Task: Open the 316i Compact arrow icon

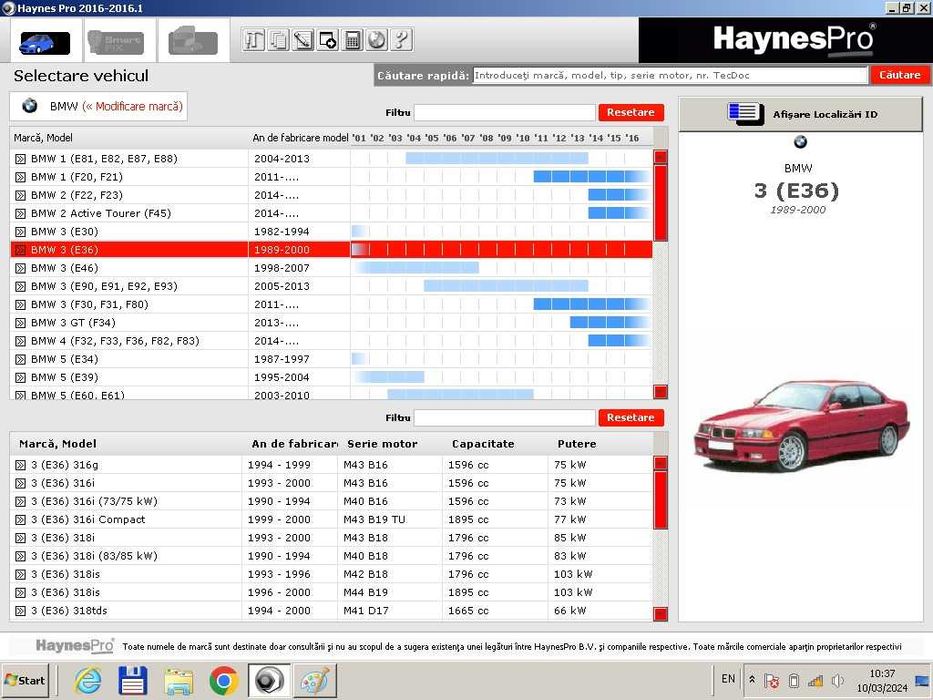Action: pyautogui.click(x=20, y=520)
